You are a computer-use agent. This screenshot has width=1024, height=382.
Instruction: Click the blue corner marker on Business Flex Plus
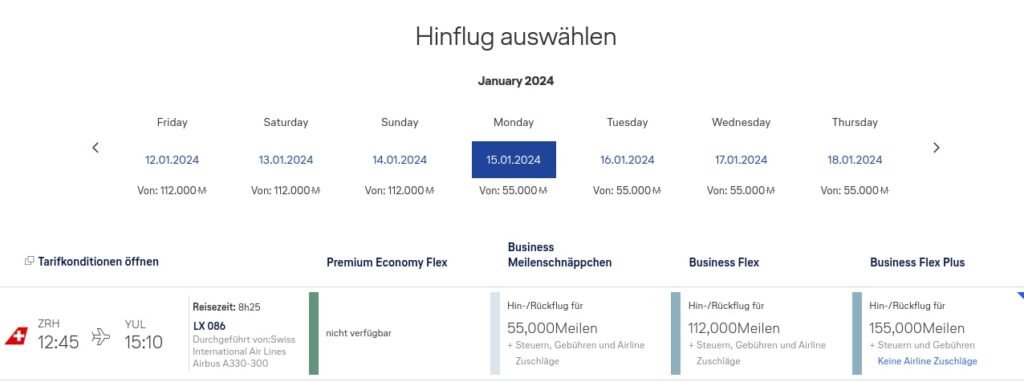(1020, 295)
